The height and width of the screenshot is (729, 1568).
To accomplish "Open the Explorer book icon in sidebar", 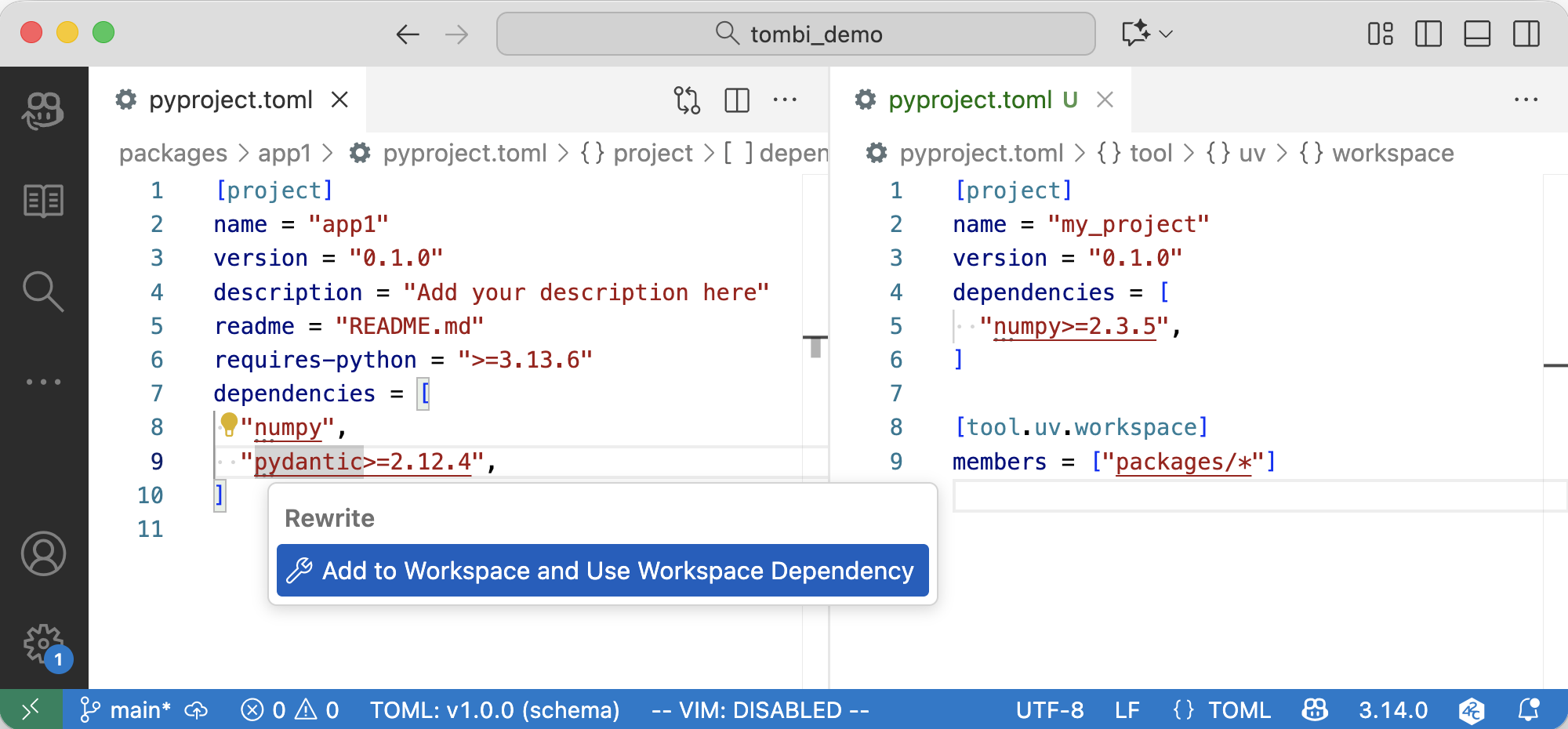I will click(43, 201).
